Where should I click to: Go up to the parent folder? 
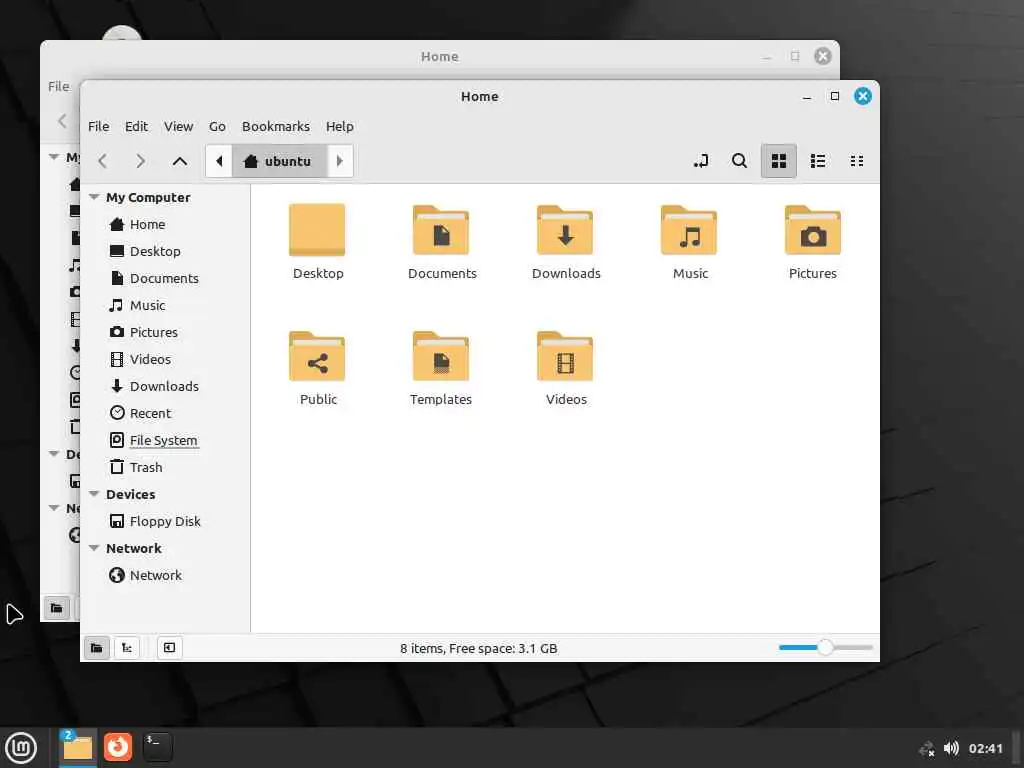click(180, 161)
